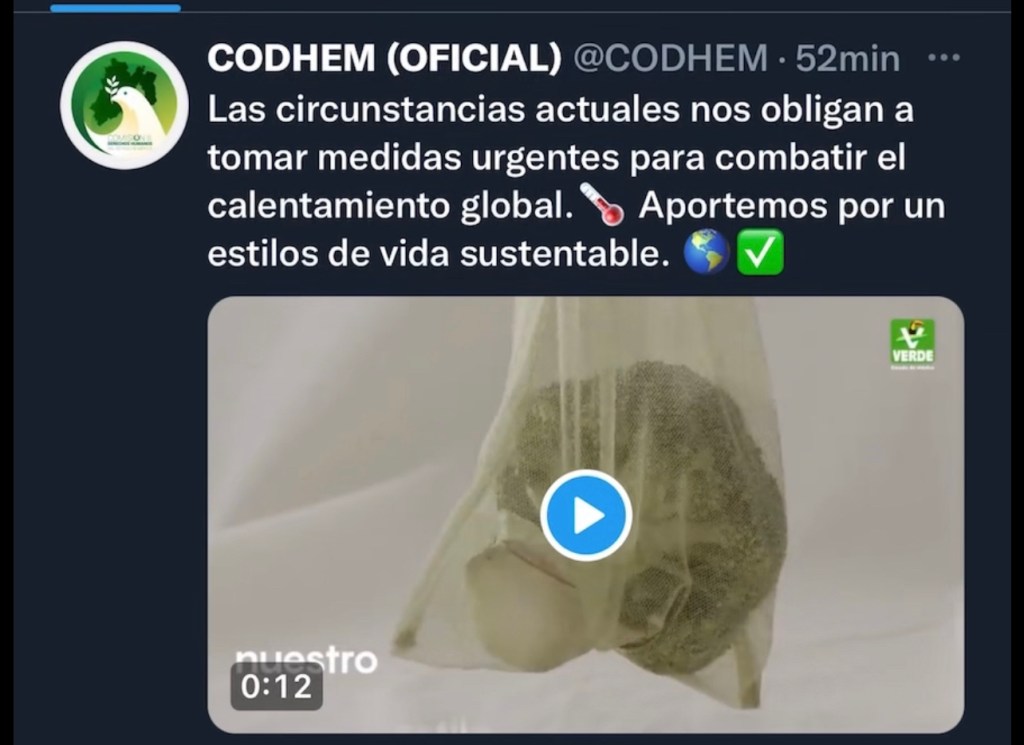The width and height of the screenshot is (1024, 745).
Task: Open the CODHEM (OFICIAL) display name
Action: pos(385,58)
